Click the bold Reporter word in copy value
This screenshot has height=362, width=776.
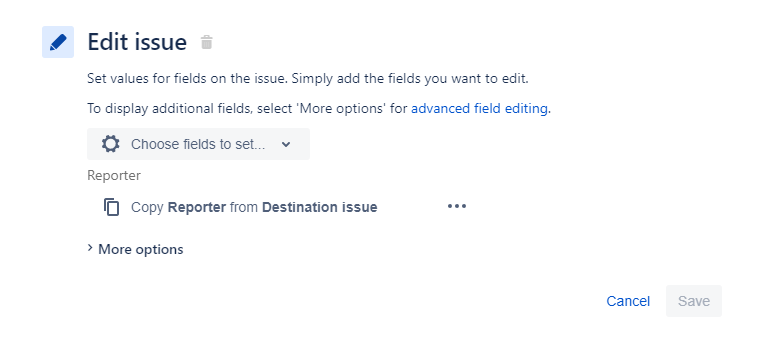click(x=197, y=207)
